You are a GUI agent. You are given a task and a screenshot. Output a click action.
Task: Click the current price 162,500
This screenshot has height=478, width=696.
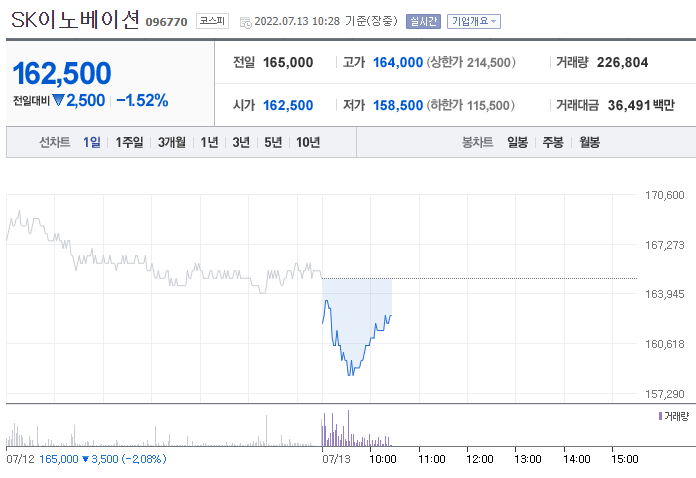click(62, 73)
